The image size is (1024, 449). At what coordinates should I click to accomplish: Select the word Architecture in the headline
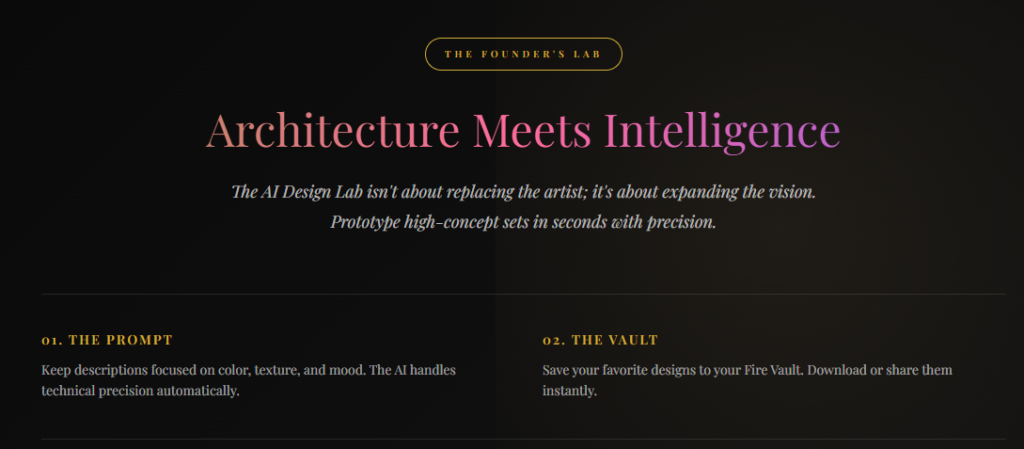tap(332, 131)
